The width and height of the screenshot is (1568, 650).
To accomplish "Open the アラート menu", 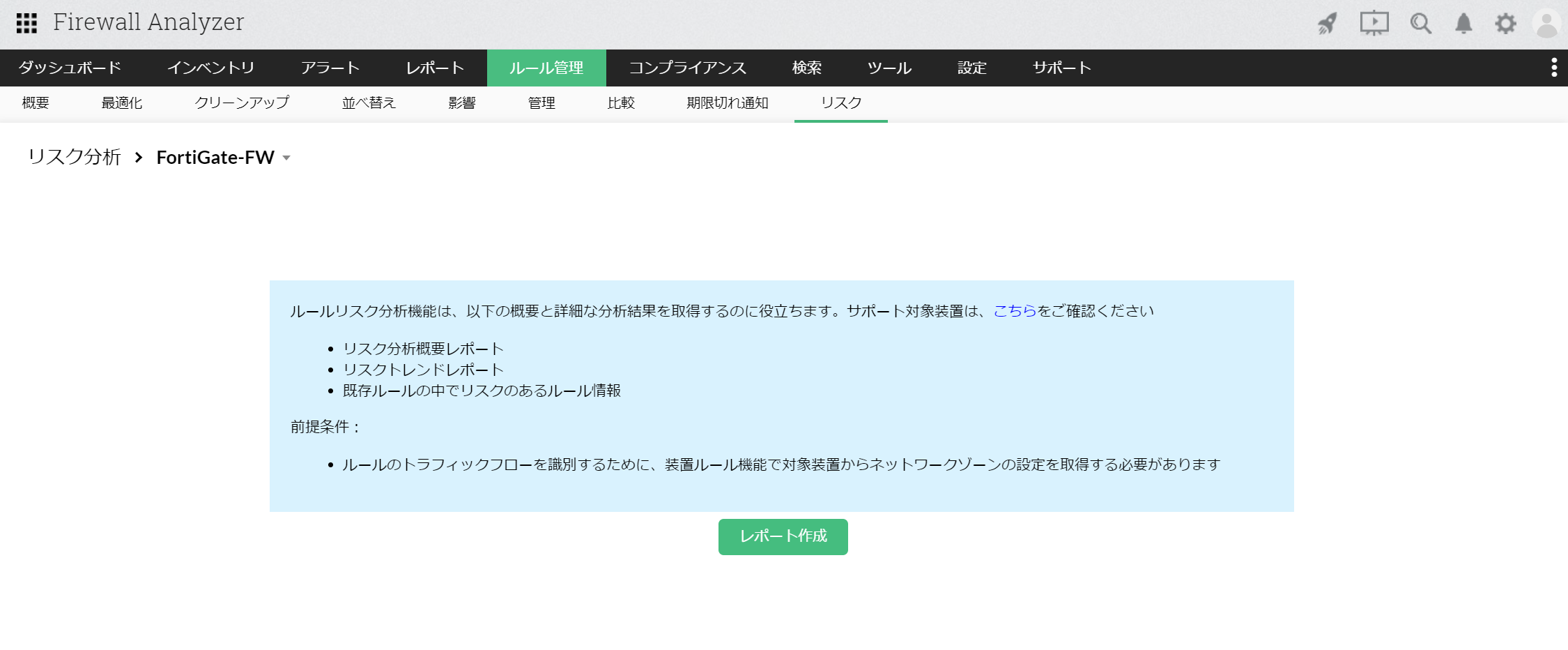I will (330, 68).
